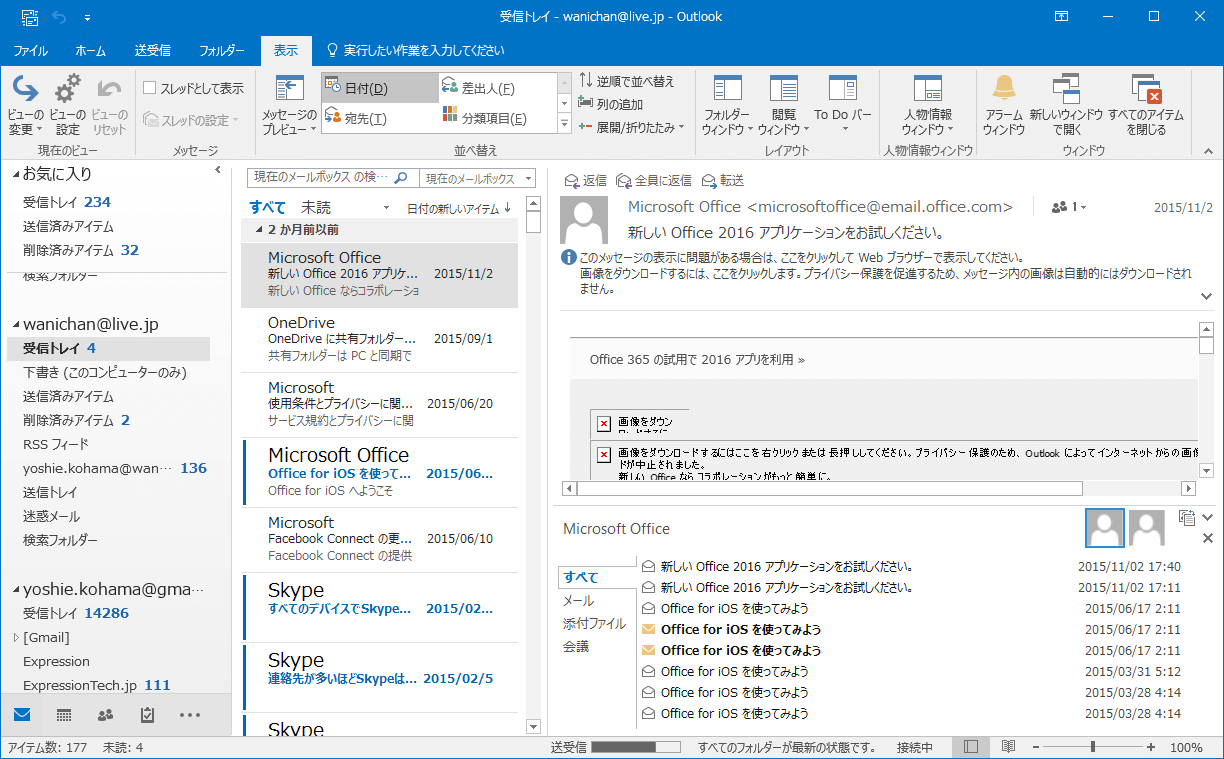Show all (すべて) messages filter
This screenshot has width=1224, height=759.
tap(268, 208)
